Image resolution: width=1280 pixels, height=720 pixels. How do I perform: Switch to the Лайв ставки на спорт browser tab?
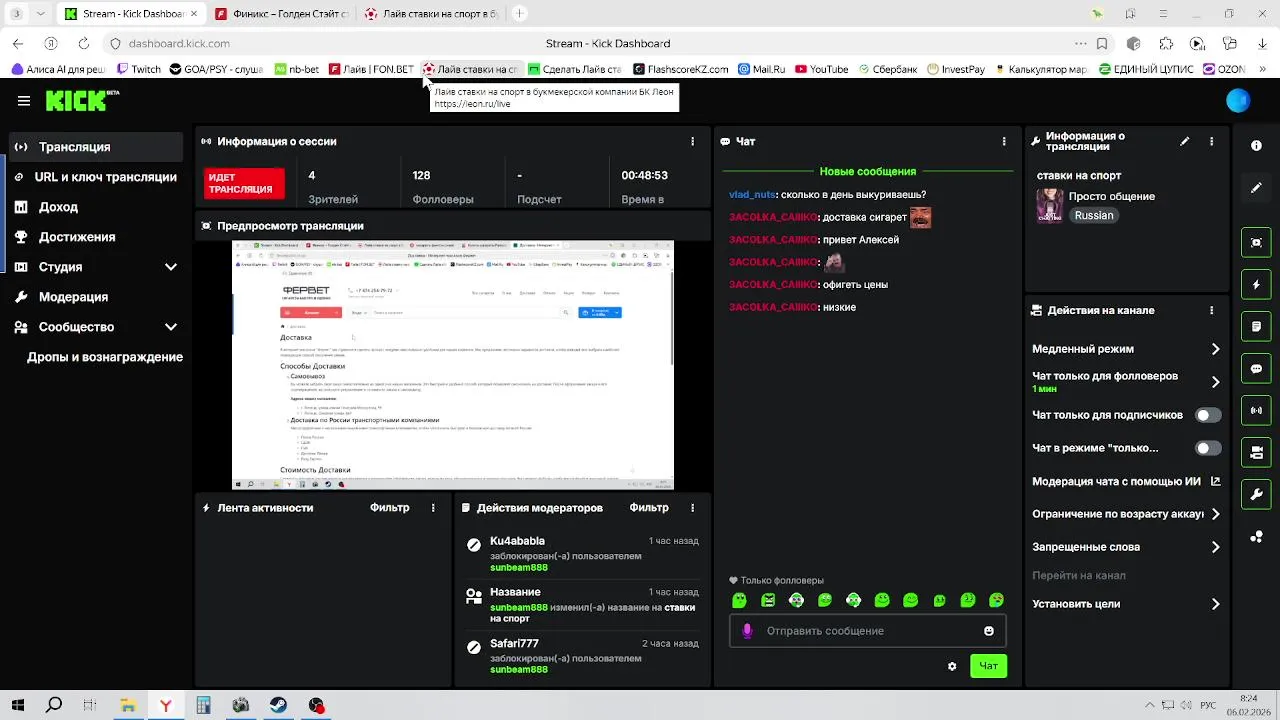[x=432, y=14]
